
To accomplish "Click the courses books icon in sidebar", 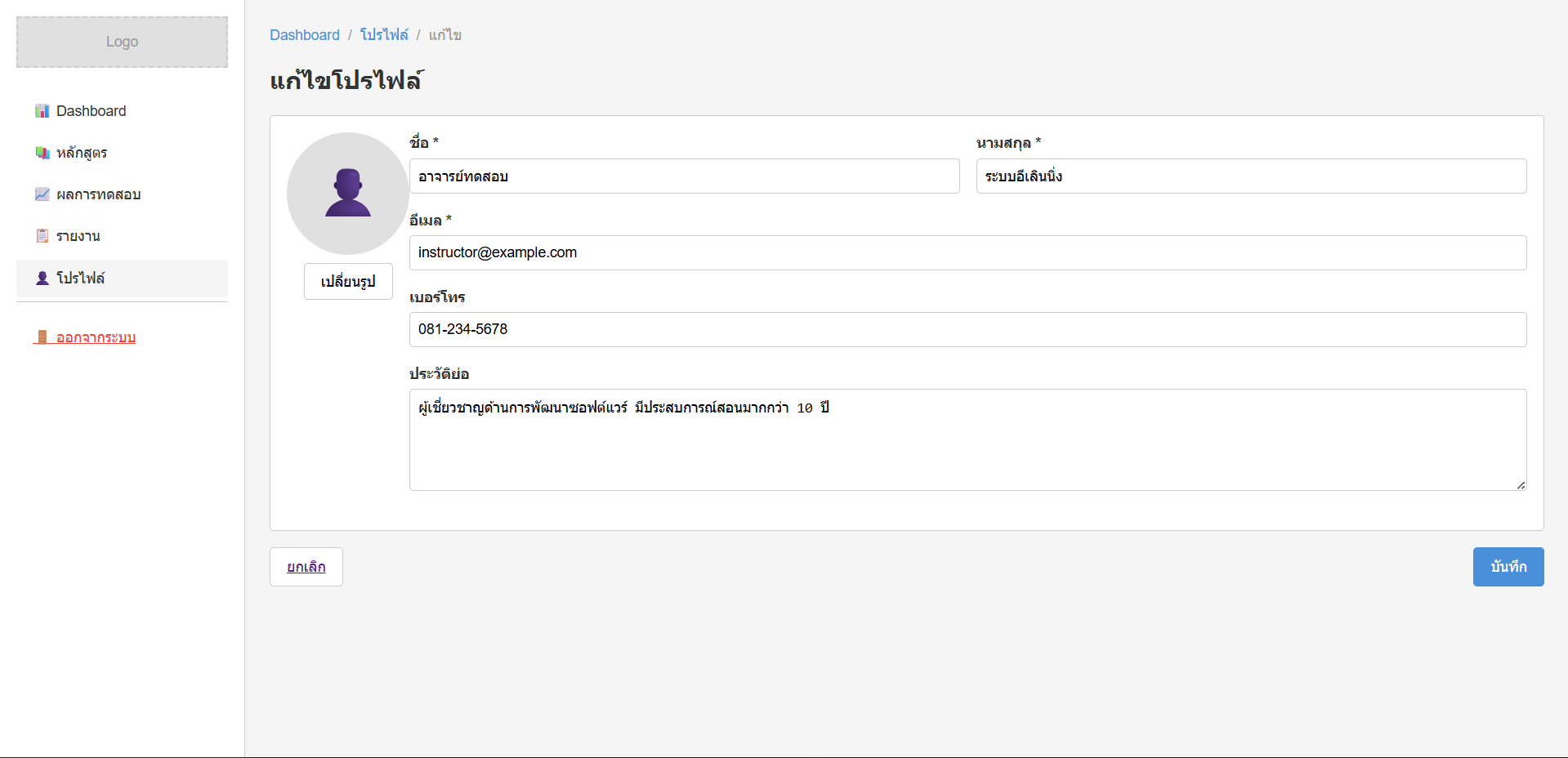I will click(42, 153).
